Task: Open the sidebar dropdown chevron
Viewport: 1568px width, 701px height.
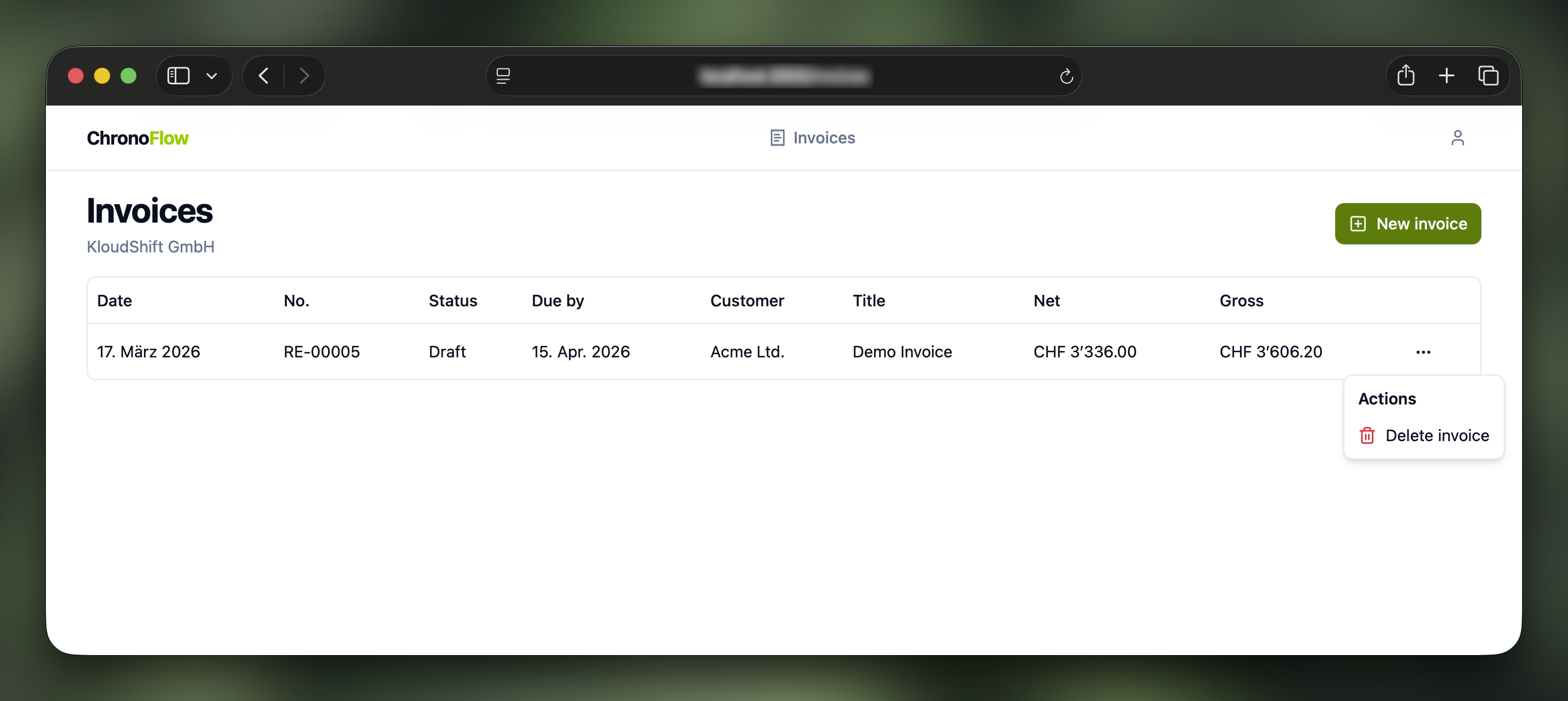Action: pyautogui.click(x=211, y=76)
